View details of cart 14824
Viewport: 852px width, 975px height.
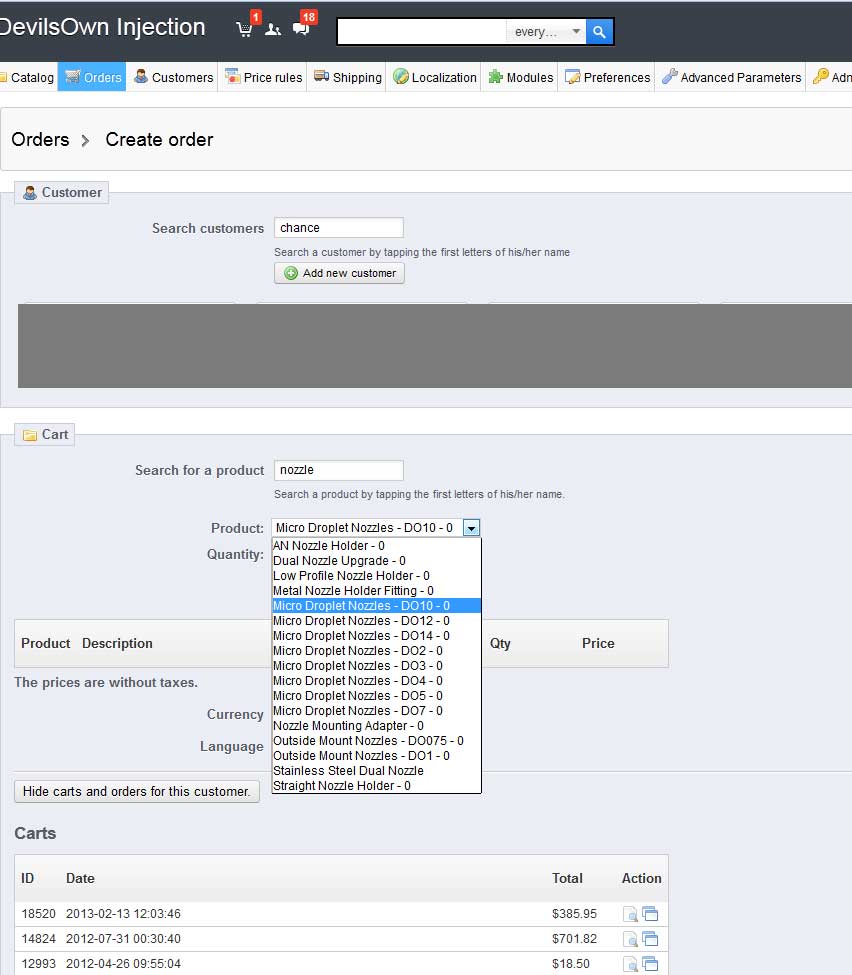click(x=630, y=939)
